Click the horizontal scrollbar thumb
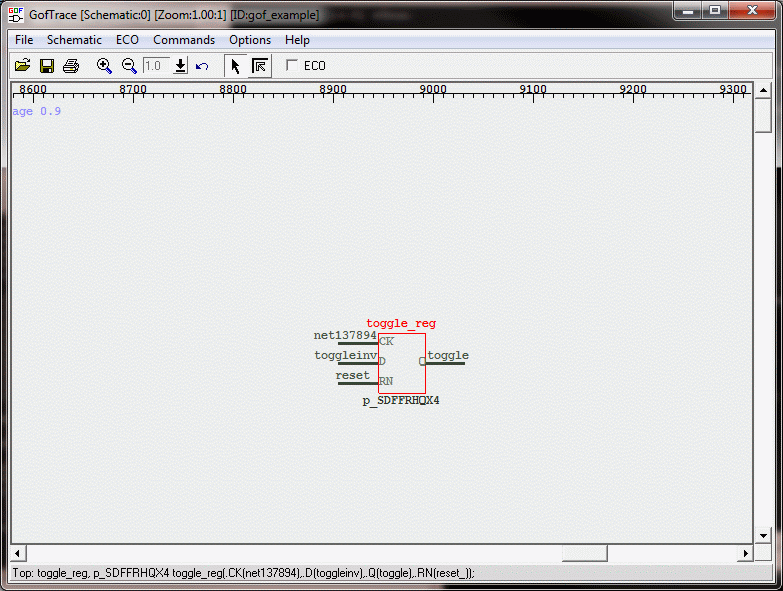Viewport: 783px width, 591px height. click(x=584, y=553)
